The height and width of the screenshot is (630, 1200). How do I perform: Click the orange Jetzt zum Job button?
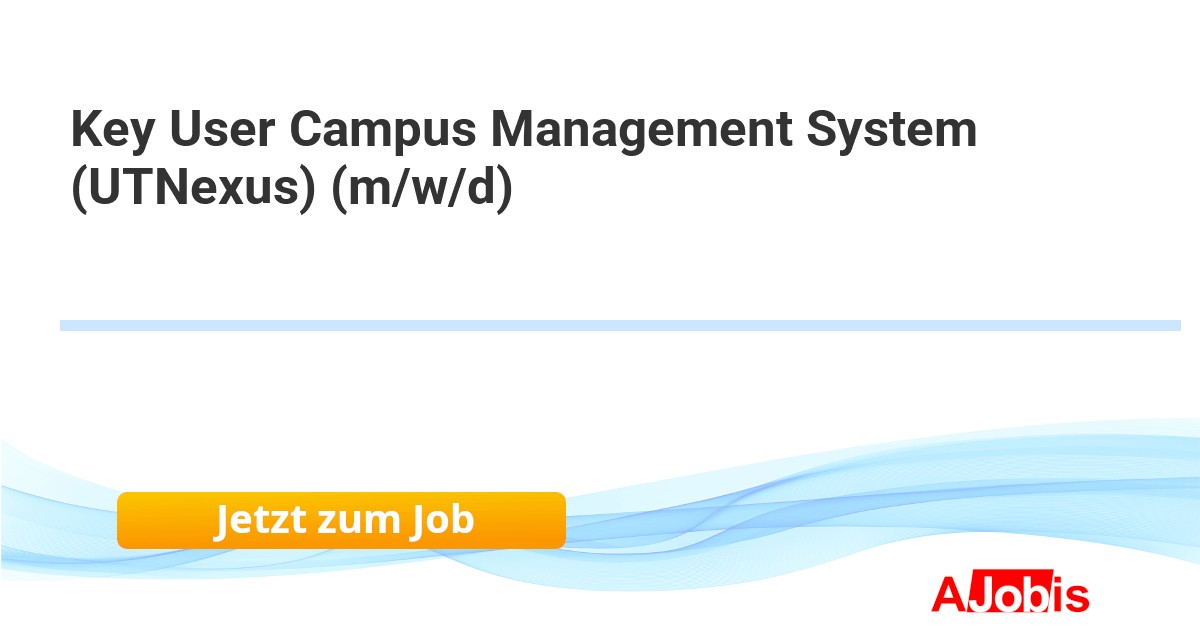pyautogui.click(x=341, y=520)
